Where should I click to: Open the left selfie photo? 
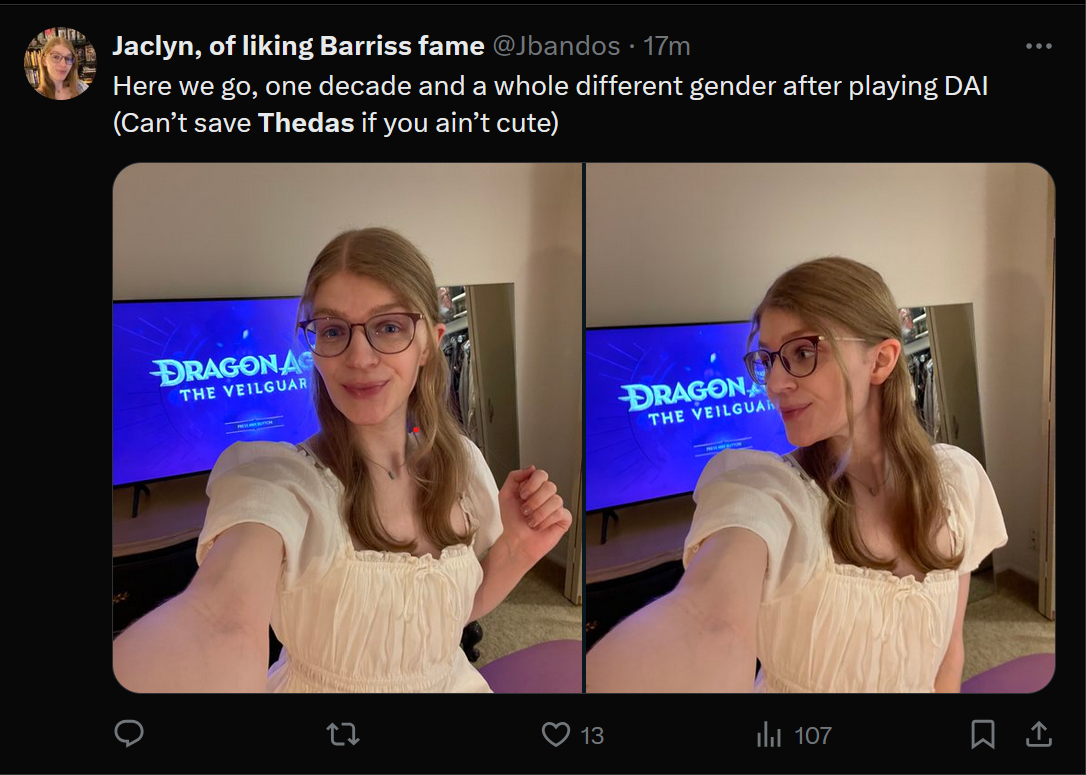point(347,427)
